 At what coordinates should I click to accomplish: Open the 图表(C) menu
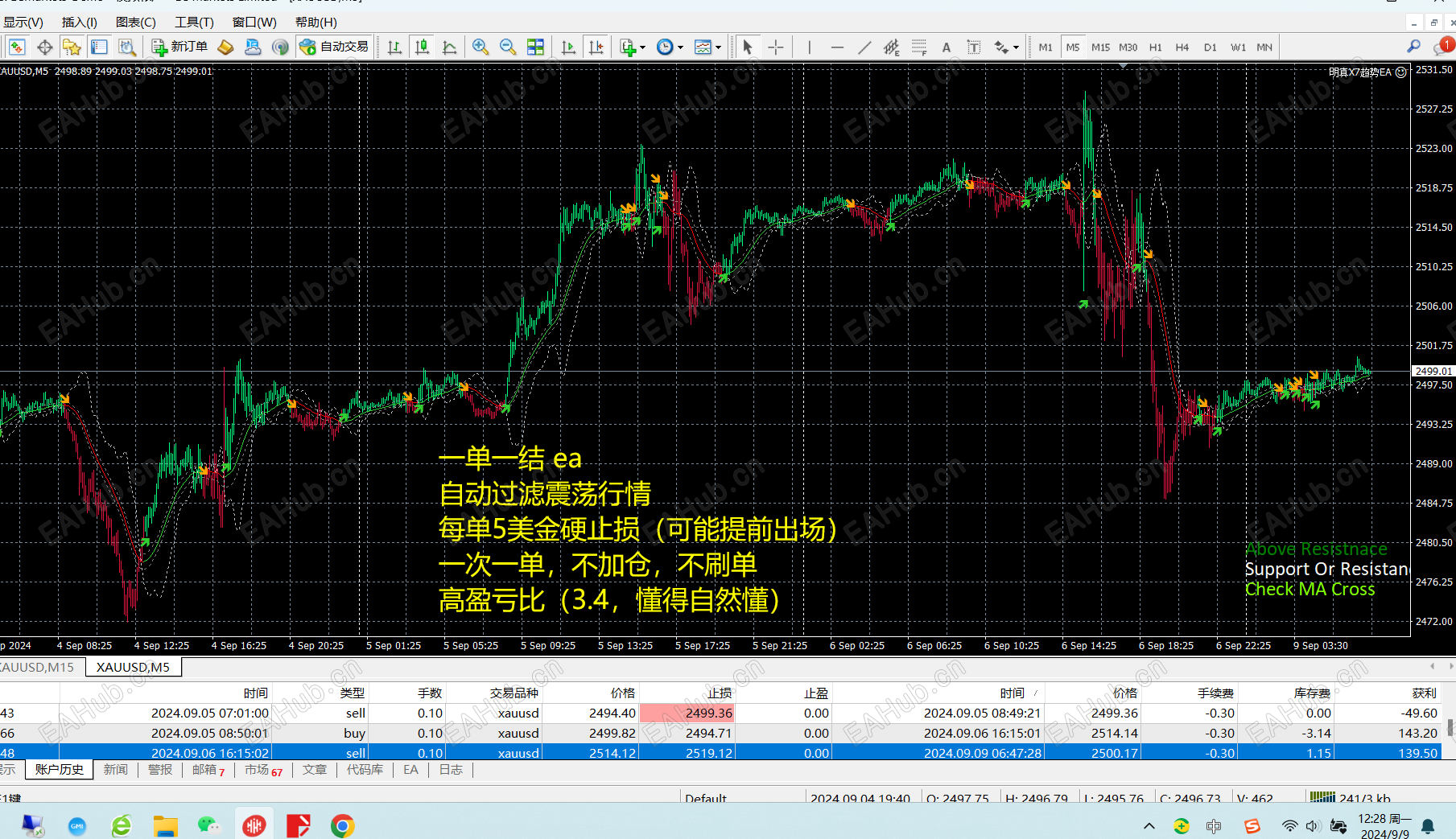[x=136, y=23]
